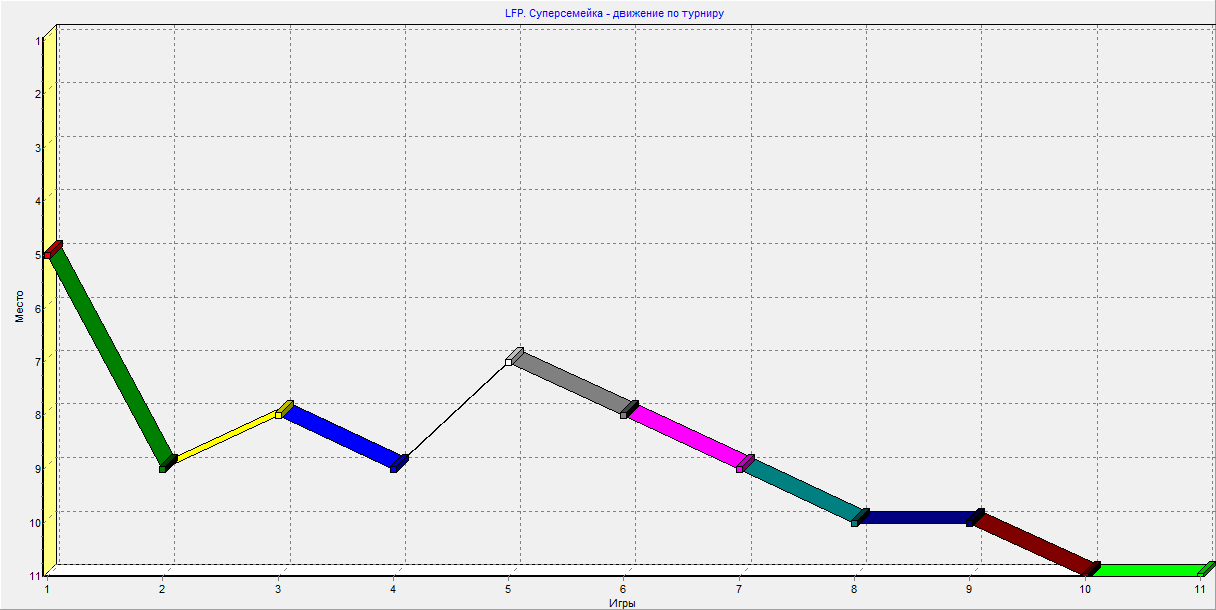Click the yellow data marker at game 3
The height and width of the screenshot is (610, 1216).
point(279,413)
